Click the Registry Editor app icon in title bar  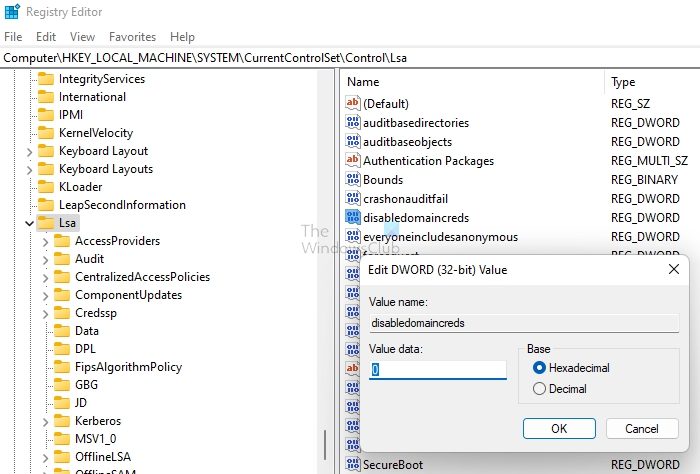coord(12,13)
